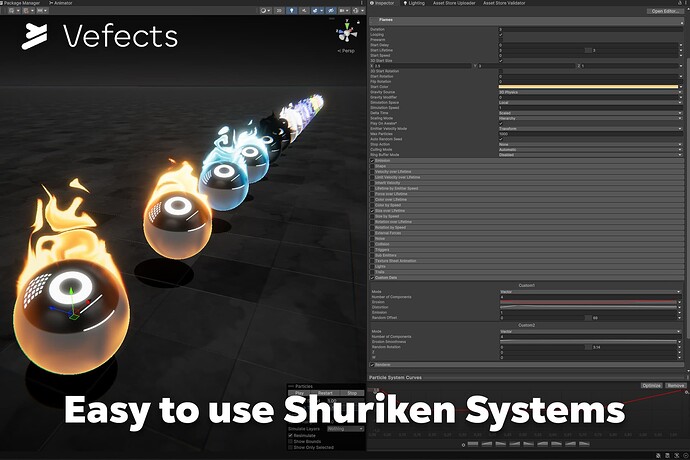The image size is (690, 460).
Task: Click the Duration input field
Action: pyautogui.click(x=591, y=29)
